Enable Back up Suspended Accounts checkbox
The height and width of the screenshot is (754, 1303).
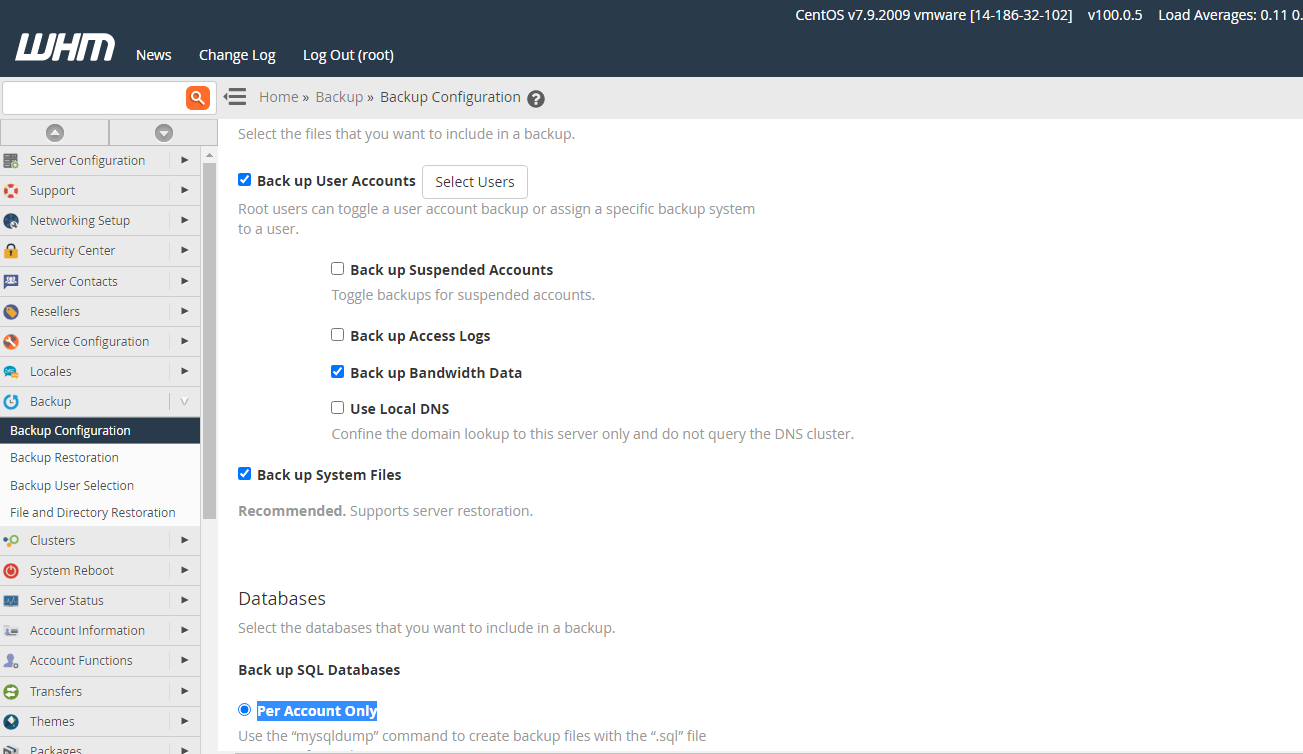(x=338, y=269)
